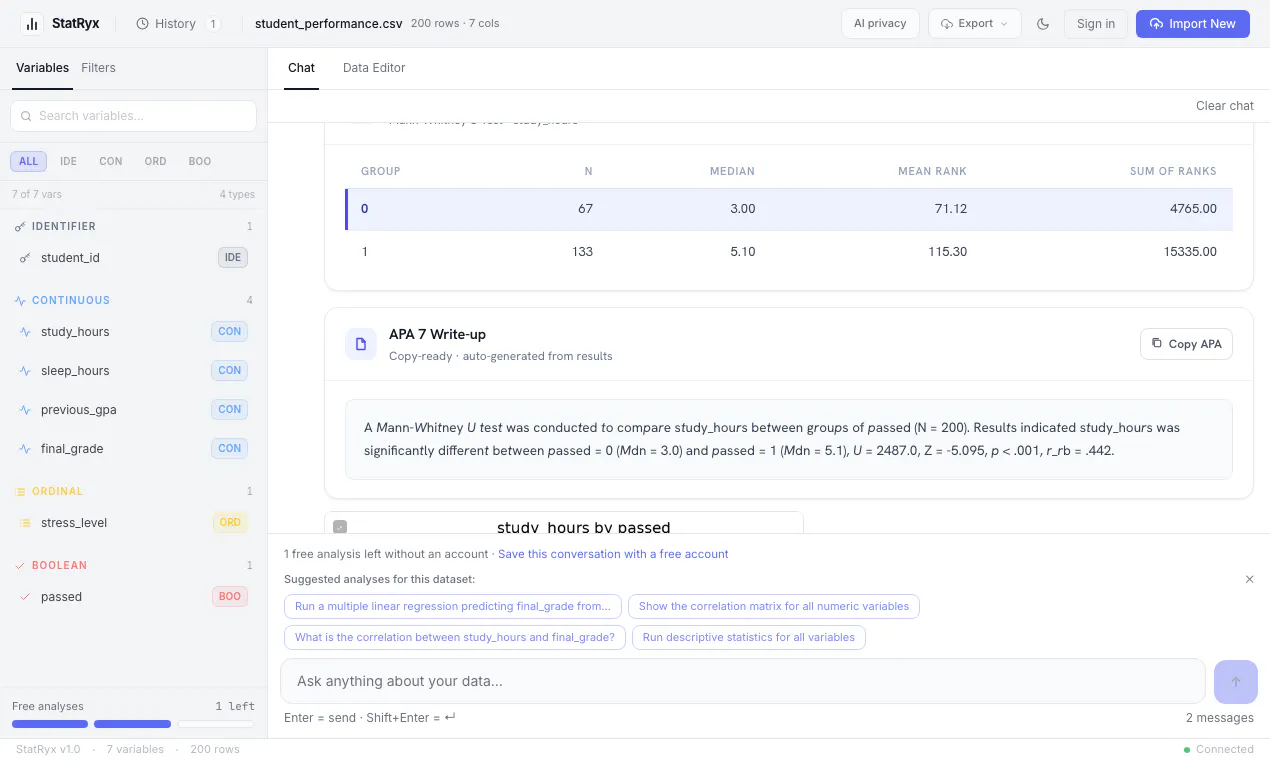Select the final_grade variable
Screen dimensions: 1270x760
tap(133, 448)
